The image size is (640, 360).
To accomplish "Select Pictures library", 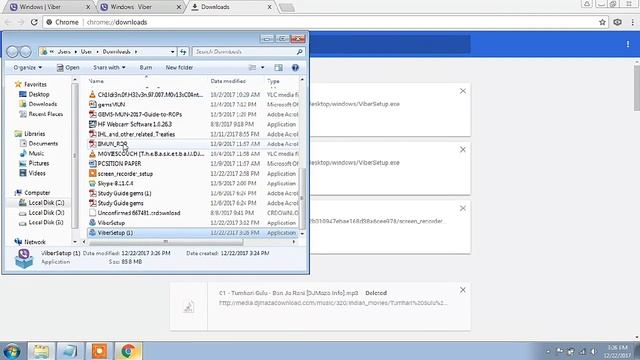I will (39, 163).
